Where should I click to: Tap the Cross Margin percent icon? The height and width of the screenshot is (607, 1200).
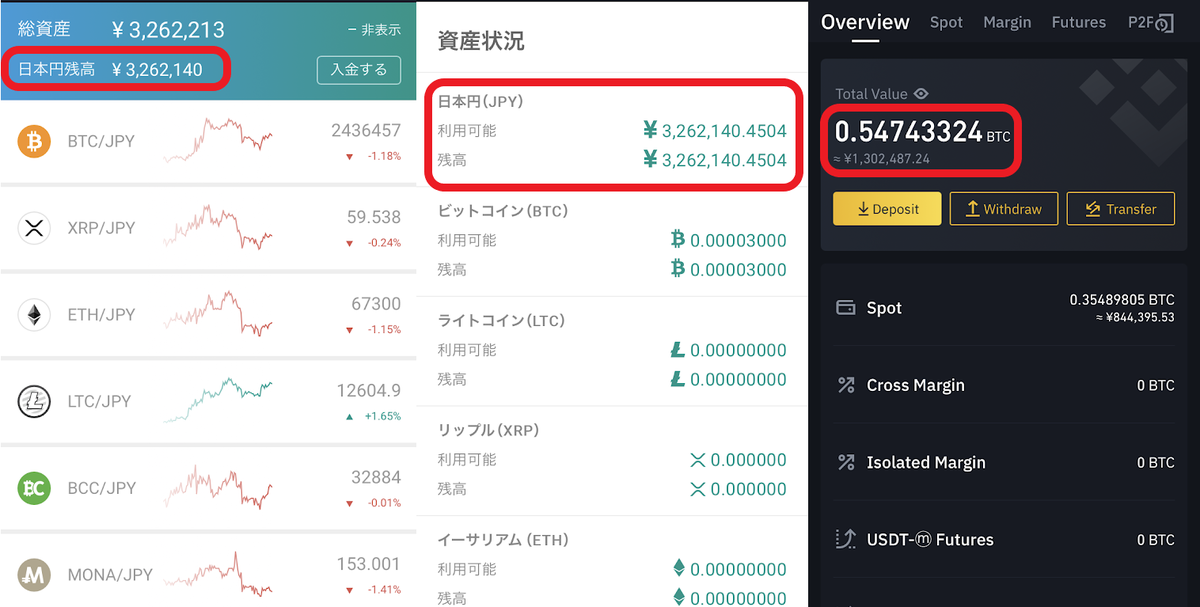pos(847,385)
